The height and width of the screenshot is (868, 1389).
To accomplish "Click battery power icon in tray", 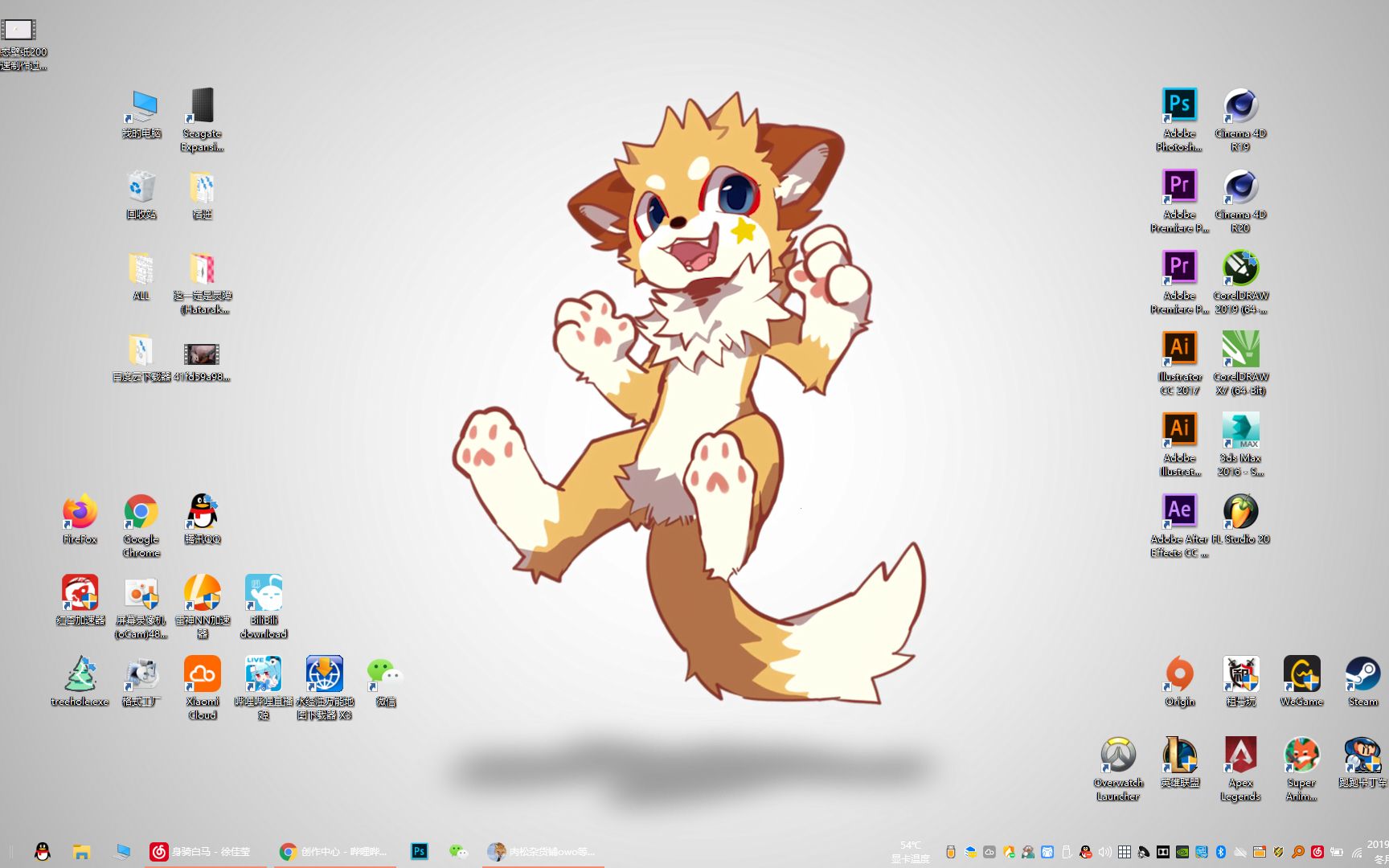I will [1336, 852].
